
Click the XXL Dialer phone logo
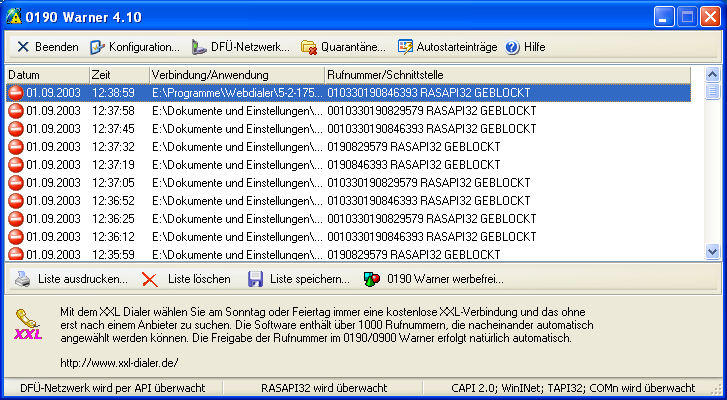tap(28, 324)
